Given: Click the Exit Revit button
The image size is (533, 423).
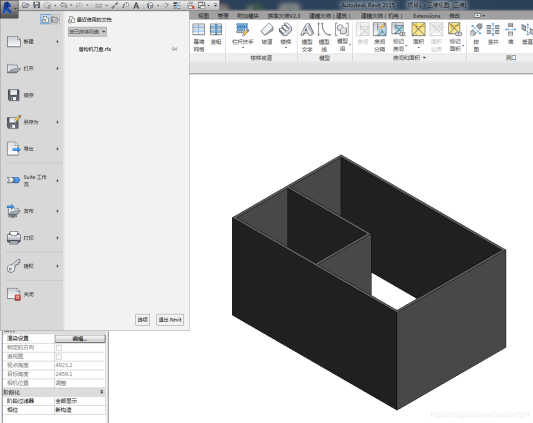Looking at the screenshot, I should [170, 320].
